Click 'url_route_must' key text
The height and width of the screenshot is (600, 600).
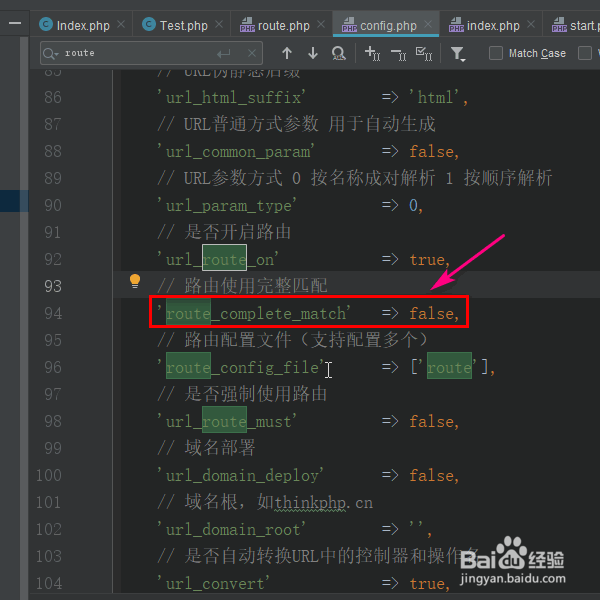(x=229, y=422)
